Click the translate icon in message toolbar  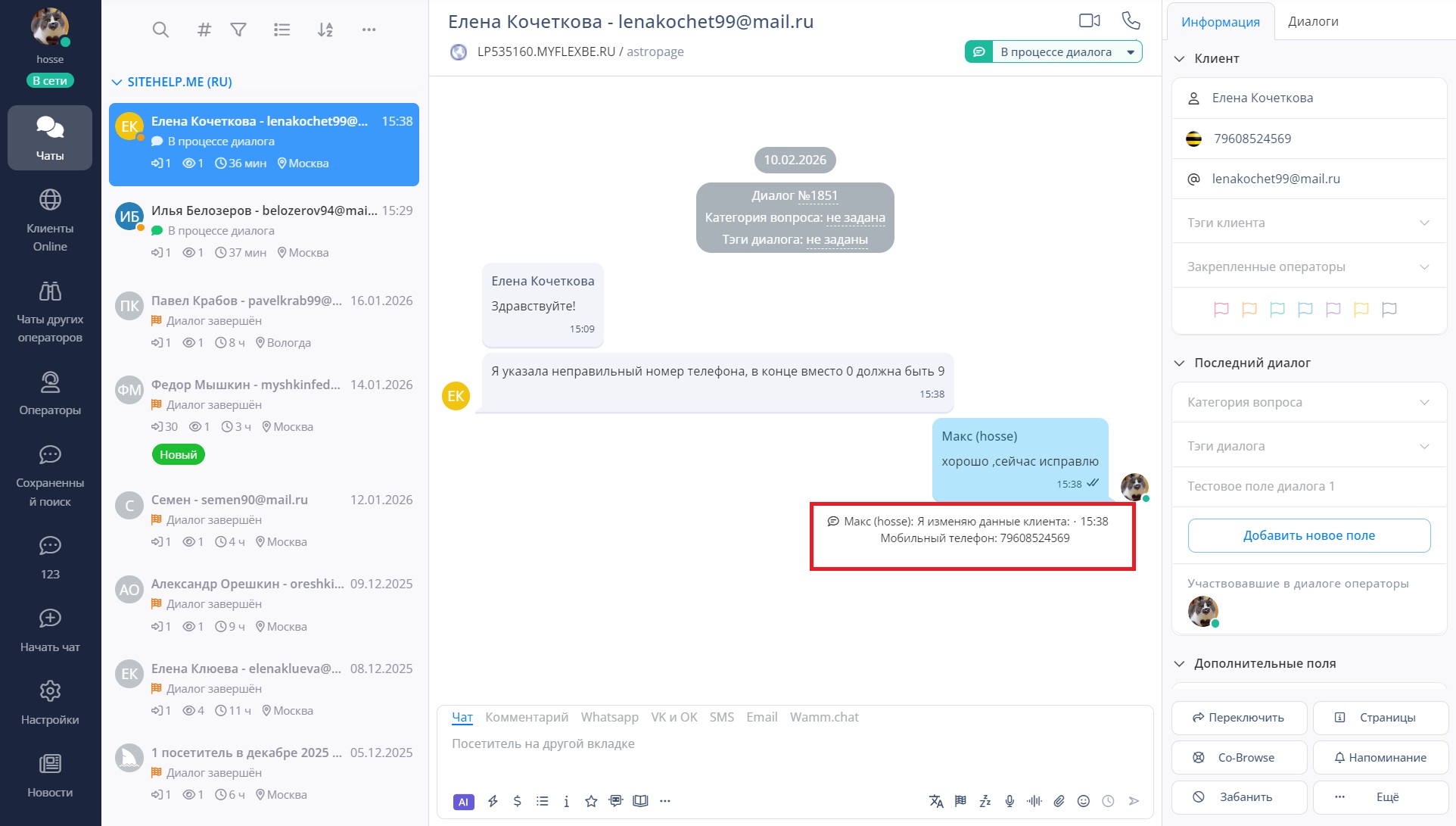pyautogui.click(x=936, y=801)
